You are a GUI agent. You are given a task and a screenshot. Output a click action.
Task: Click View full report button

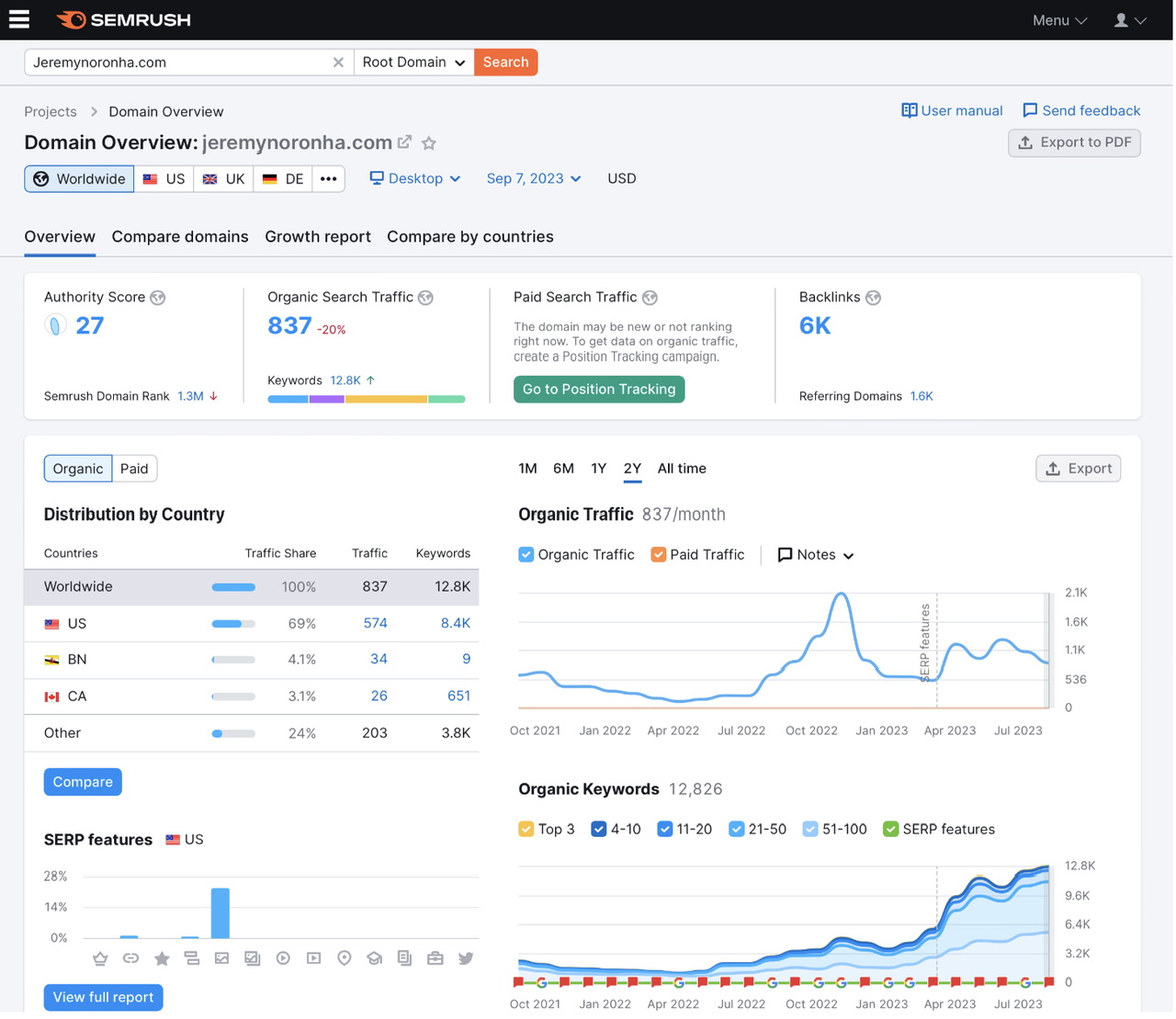(103, 997)
